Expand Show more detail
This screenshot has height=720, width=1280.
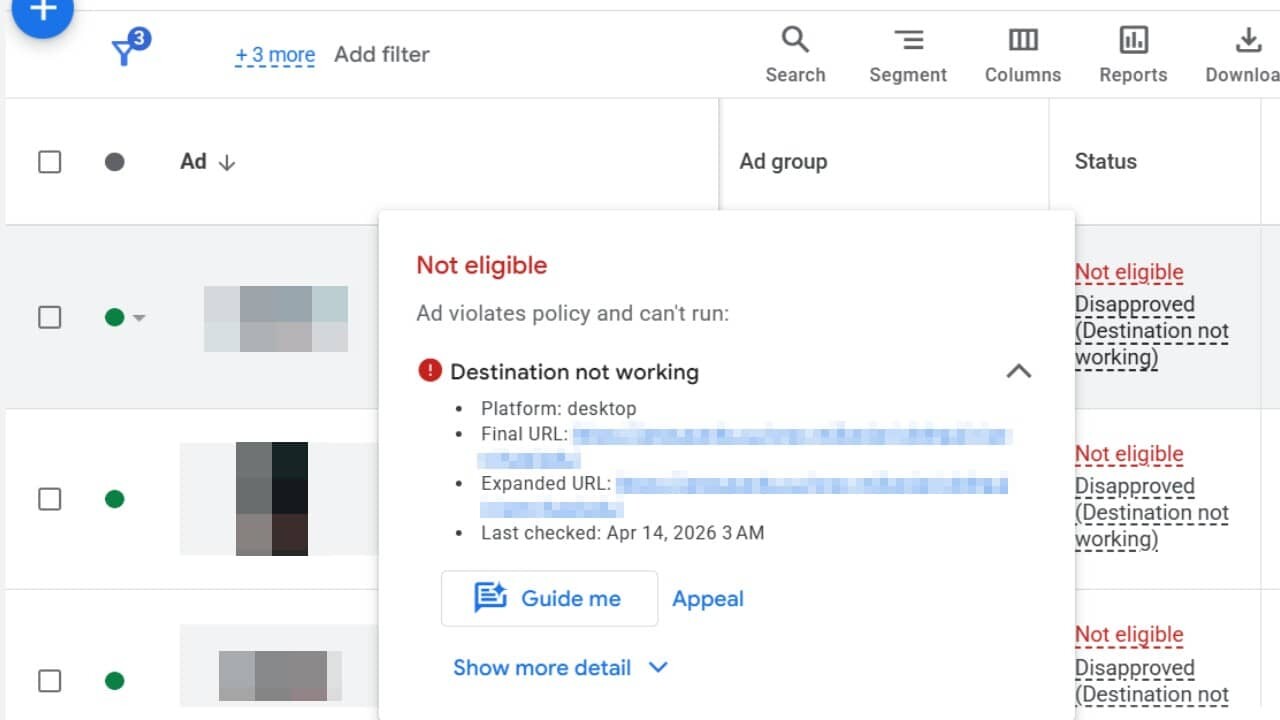pyautogui.click(x=560, y=667)
